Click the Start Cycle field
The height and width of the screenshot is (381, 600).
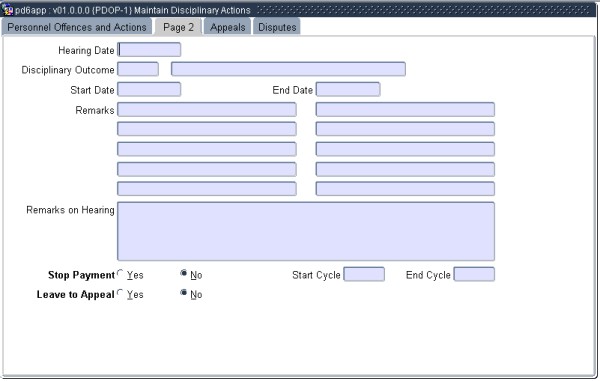(x=364, y=274)
